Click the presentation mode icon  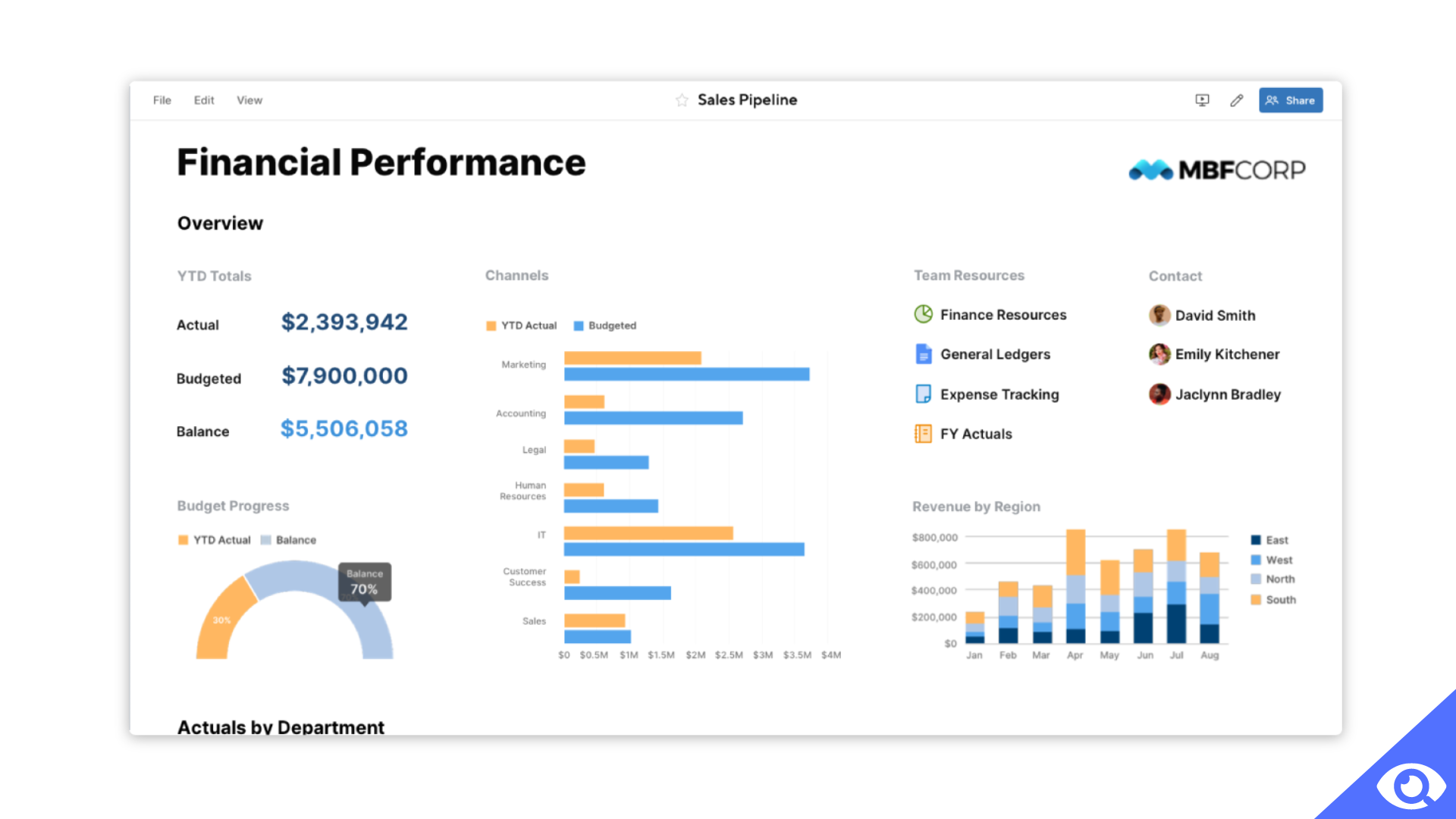click(1202, 100)
